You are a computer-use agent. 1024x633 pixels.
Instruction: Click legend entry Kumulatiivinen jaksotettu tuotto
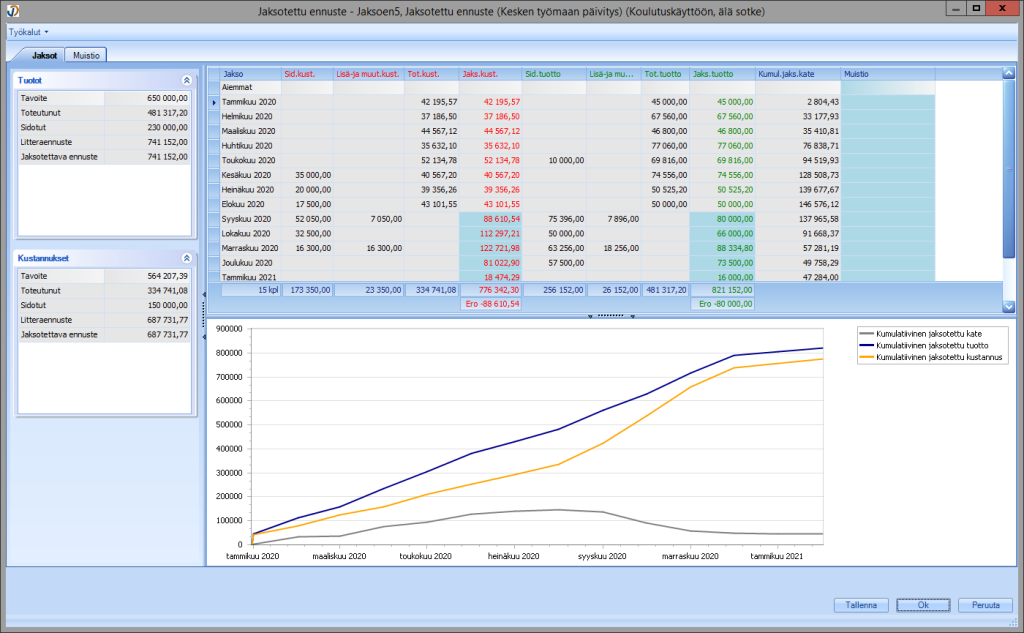coord(924,346)
